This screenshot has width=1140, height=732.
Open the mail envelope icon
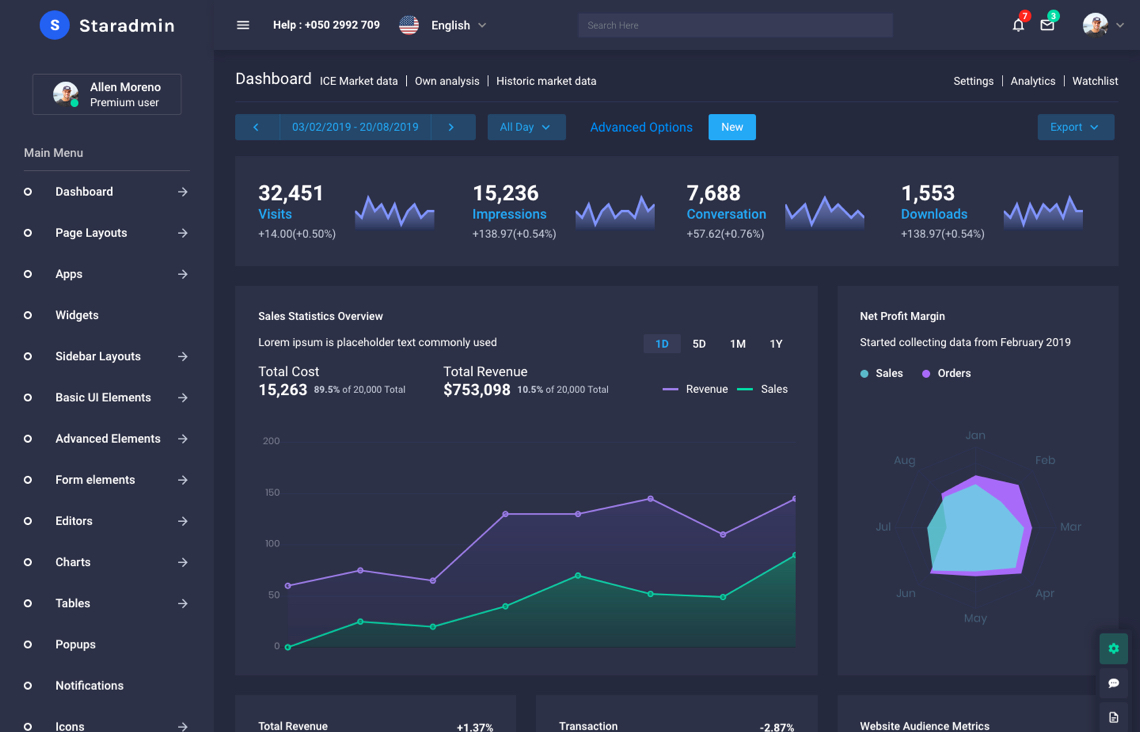tap(1047, 25)
